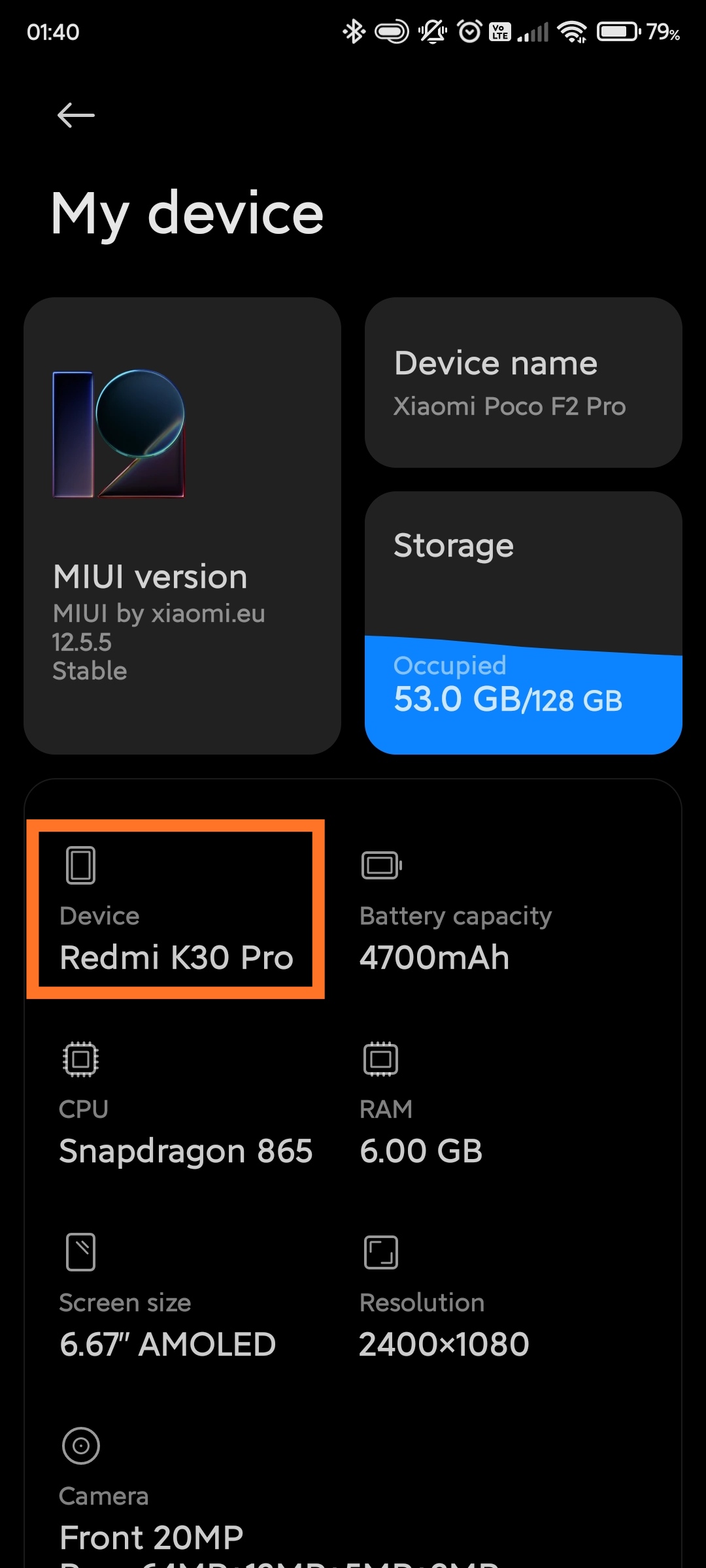Tap the battery icon above Battery capacity
Screen dimensions: 706x1568
point(382,866)
